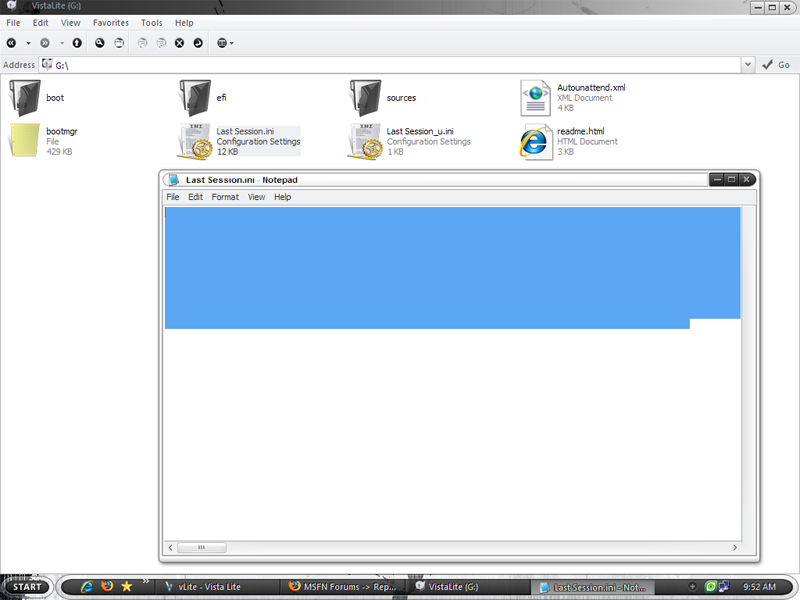Click the Copy To toolbar icon

tap(161, 43)
